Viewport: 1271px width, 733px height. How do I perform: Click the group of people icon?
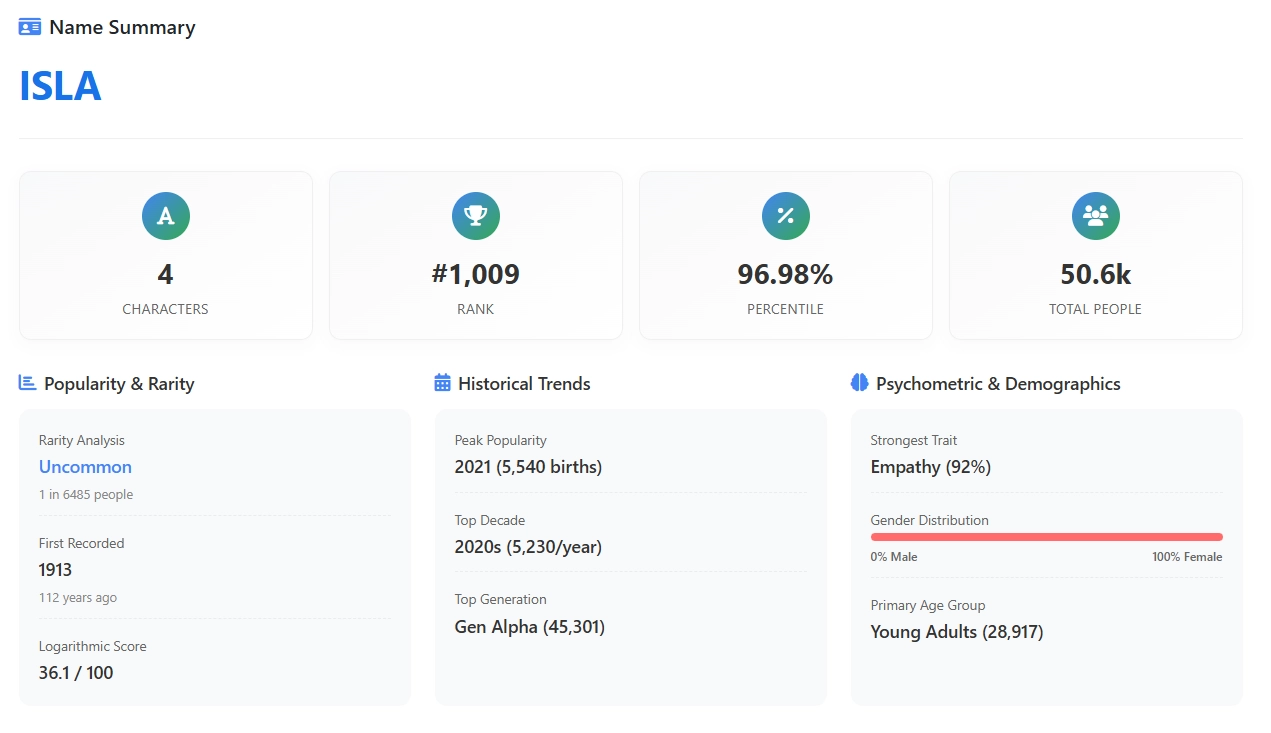point(1096,216)
